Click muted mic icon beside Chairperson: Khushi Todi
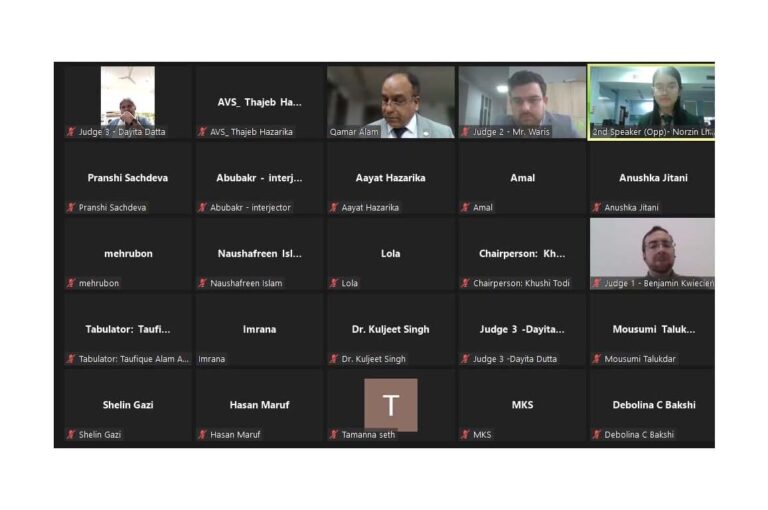Image resolution: width=768 pixels, height=510 pixels. click(465, 283)
